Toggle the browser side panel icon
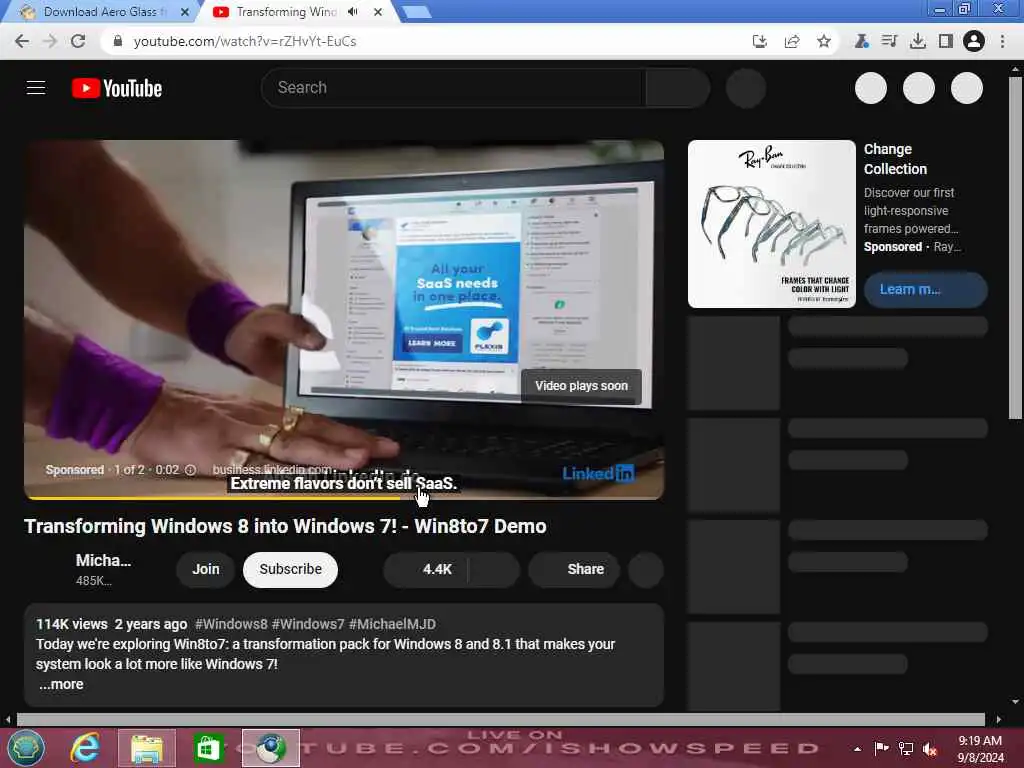1024x768 pixels. pyautogui.click(x=946, y=41)
